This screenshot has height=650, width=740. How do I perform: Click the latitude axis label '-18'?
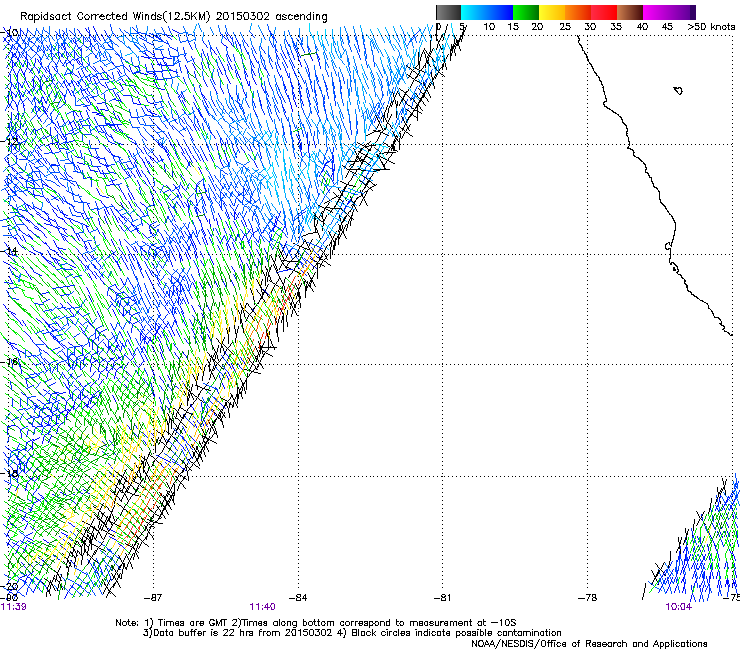click(11, 473)
